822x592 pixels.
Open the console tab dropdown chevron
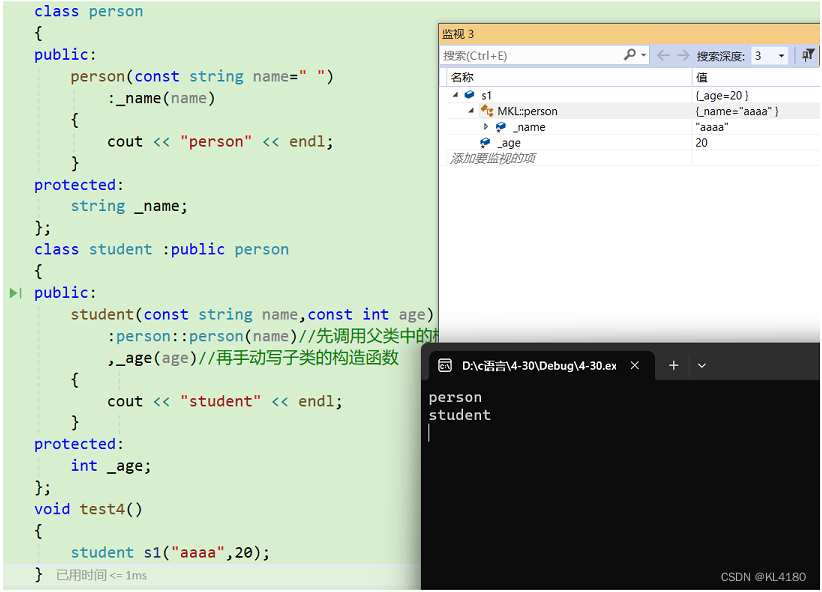coord(702,366)
